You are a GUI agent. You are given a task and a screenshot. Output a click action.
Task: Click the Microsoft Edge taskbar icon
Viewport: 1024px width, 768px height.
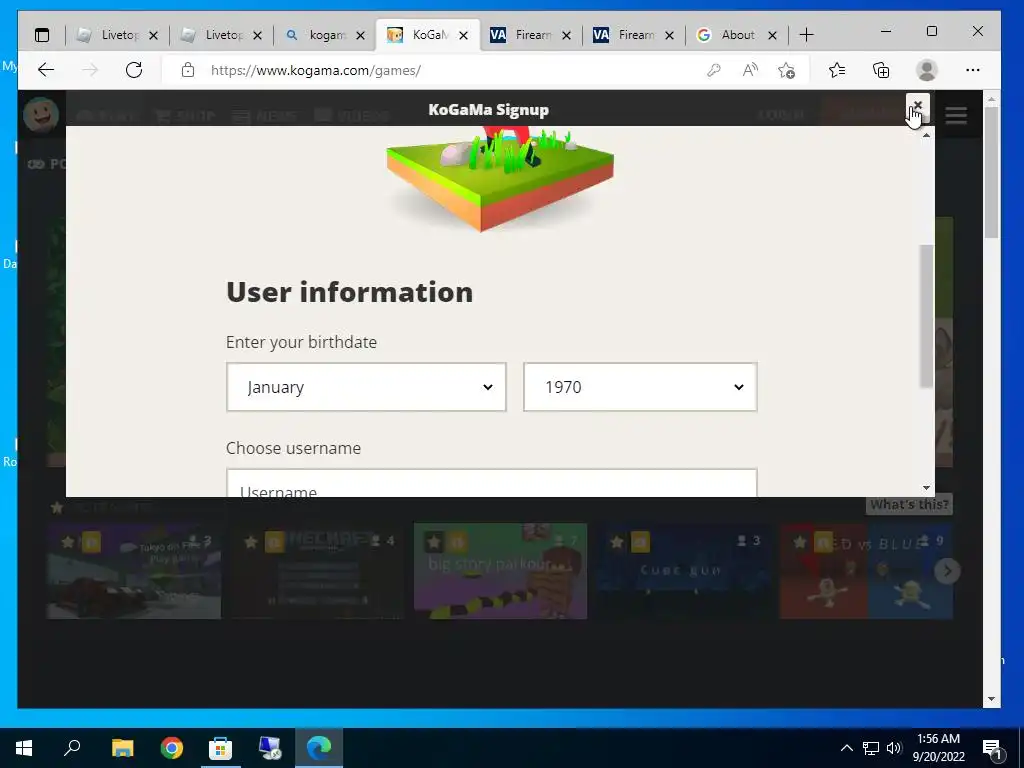tap(319, 748)
